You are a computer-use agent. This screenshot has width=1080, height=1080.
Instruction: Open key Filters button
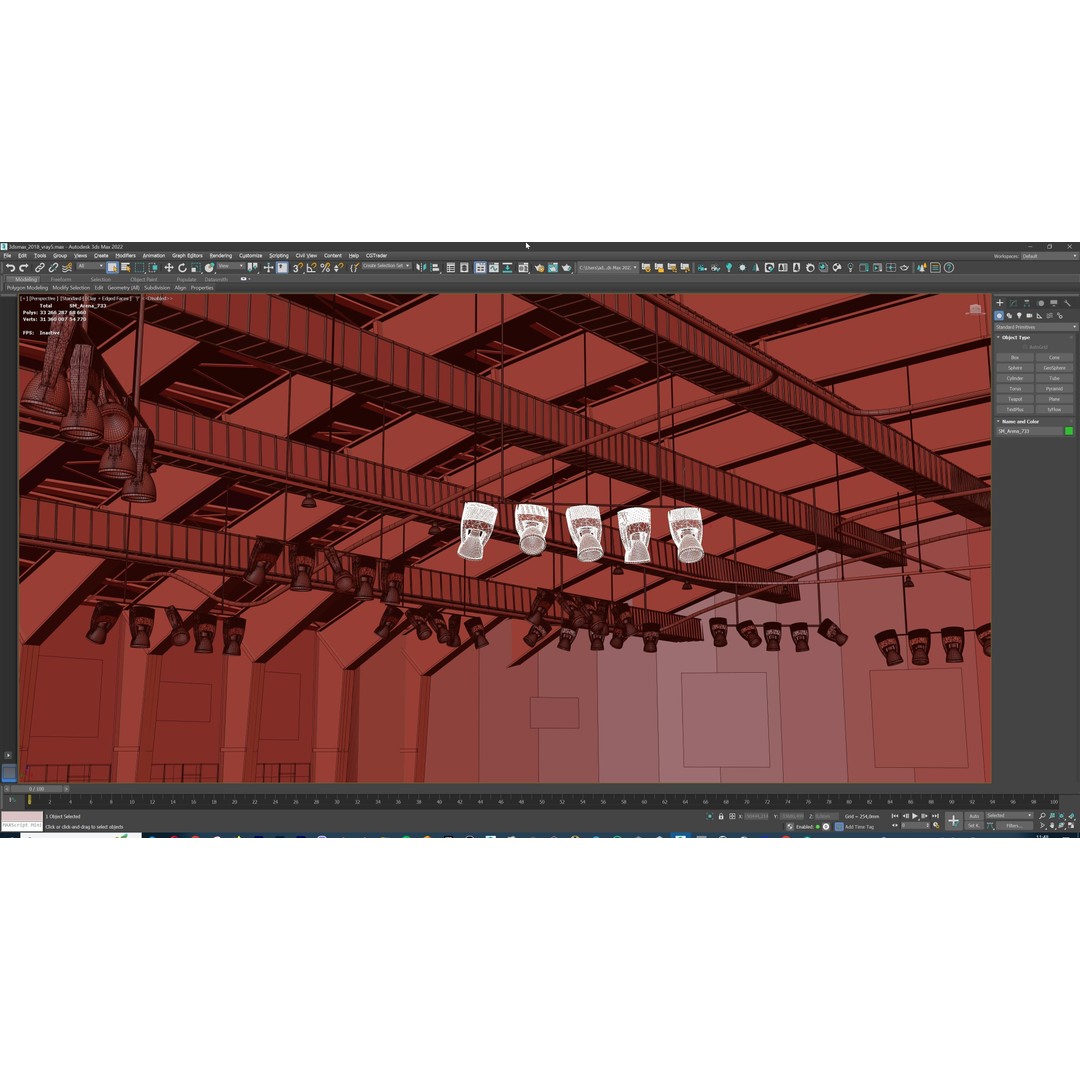pos(1014,826)
